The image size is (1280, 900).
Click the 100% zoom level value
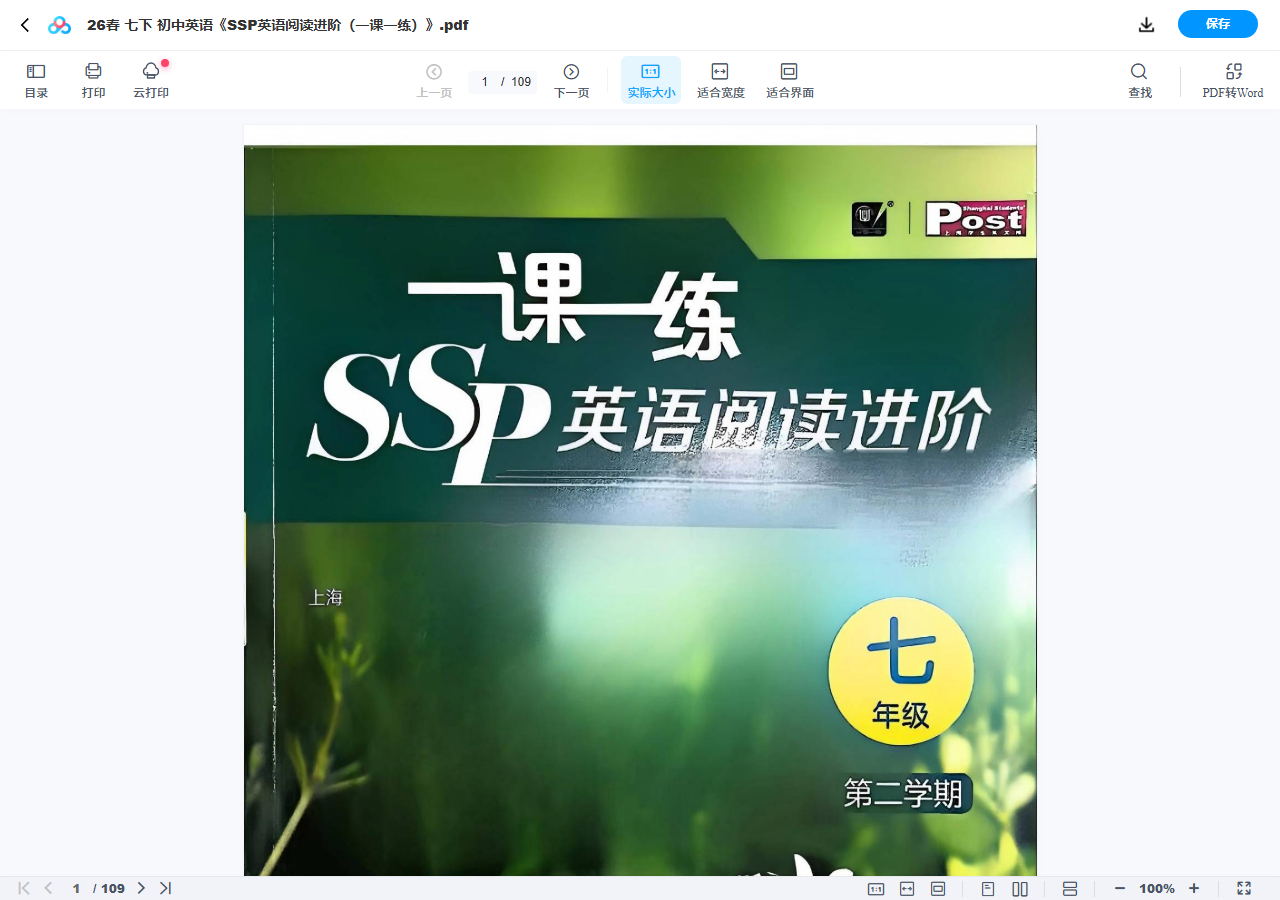1157,888
